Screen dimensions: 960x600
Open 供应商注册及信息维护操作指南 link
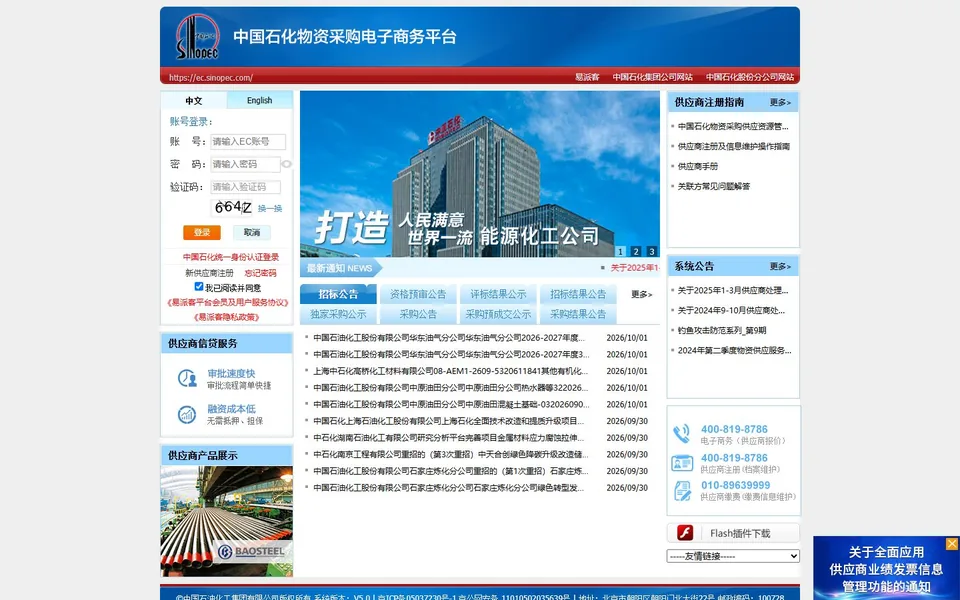(x=733, y=146)
